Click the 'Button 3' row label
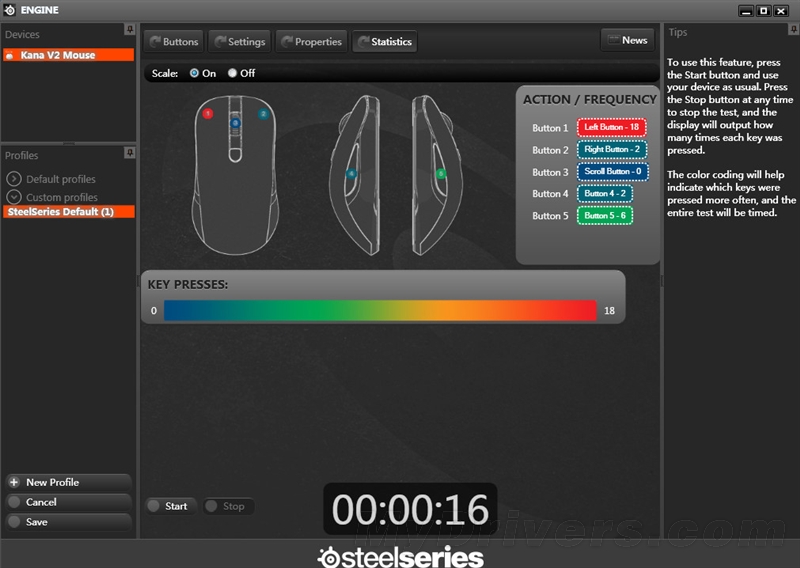The image size is (800, 568). pos(550,172)
